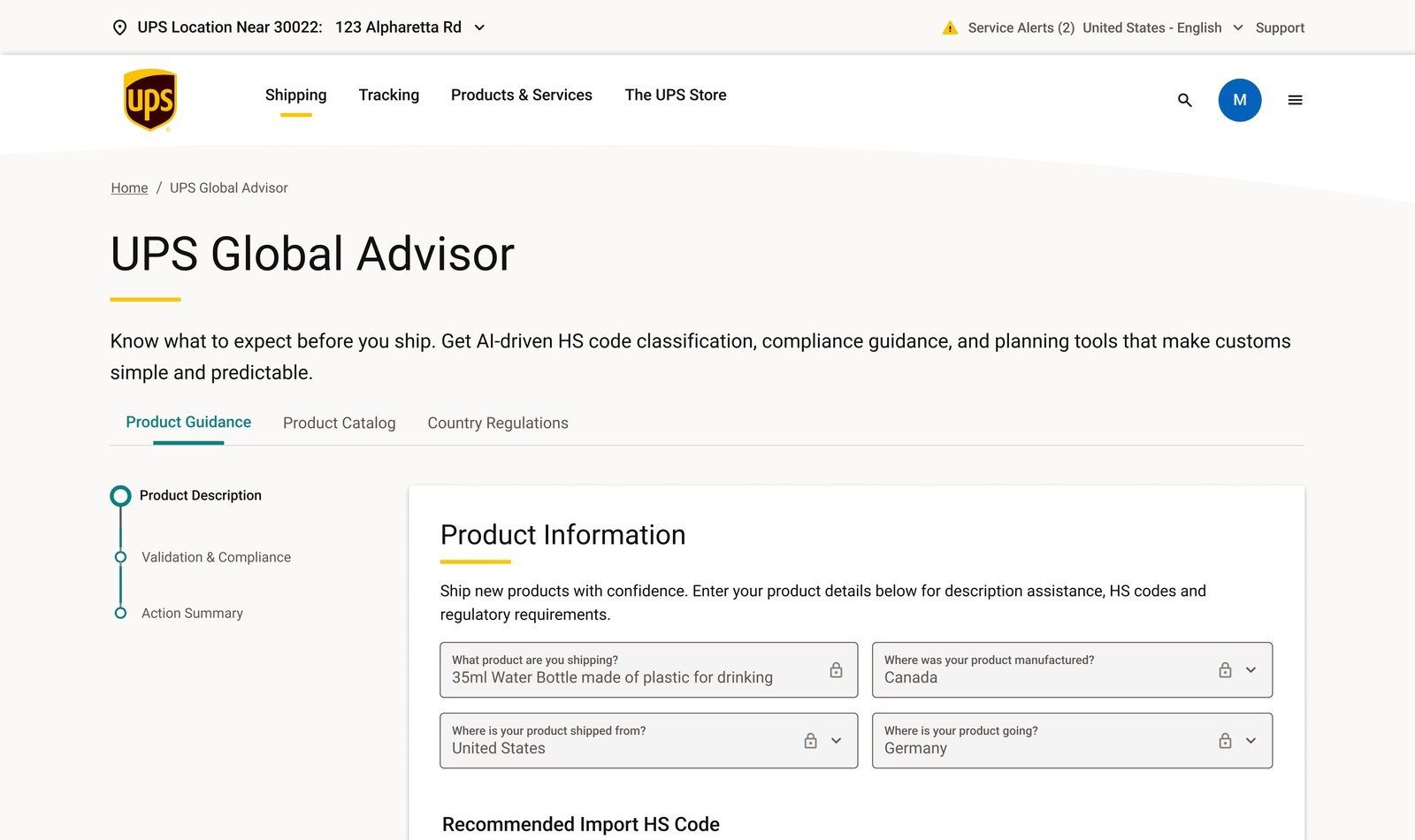
Task: Click the United States shipped from value
Action: click(x=499, y=748)
